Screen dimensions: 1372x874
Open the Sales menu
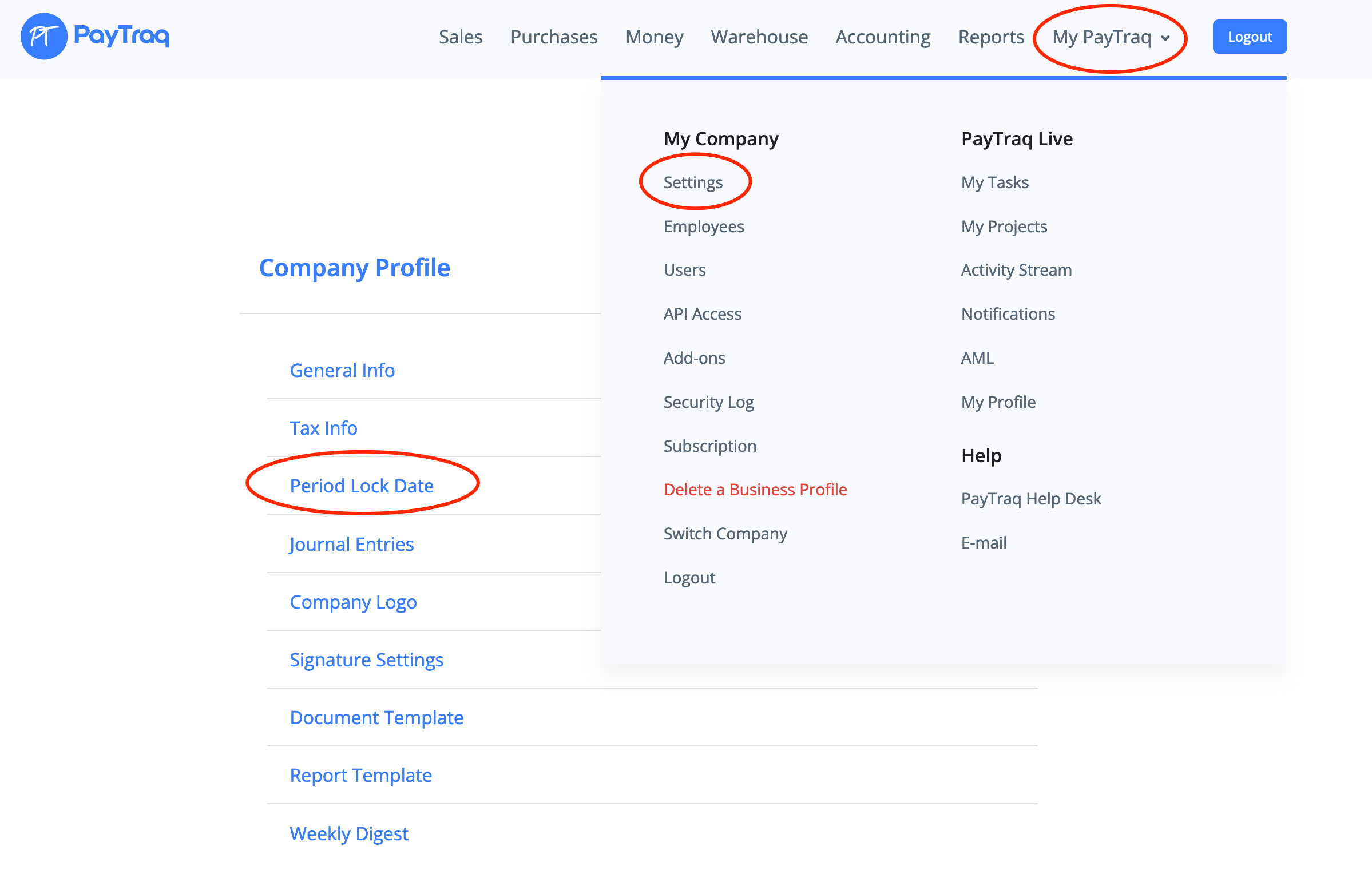coord(460,37)
